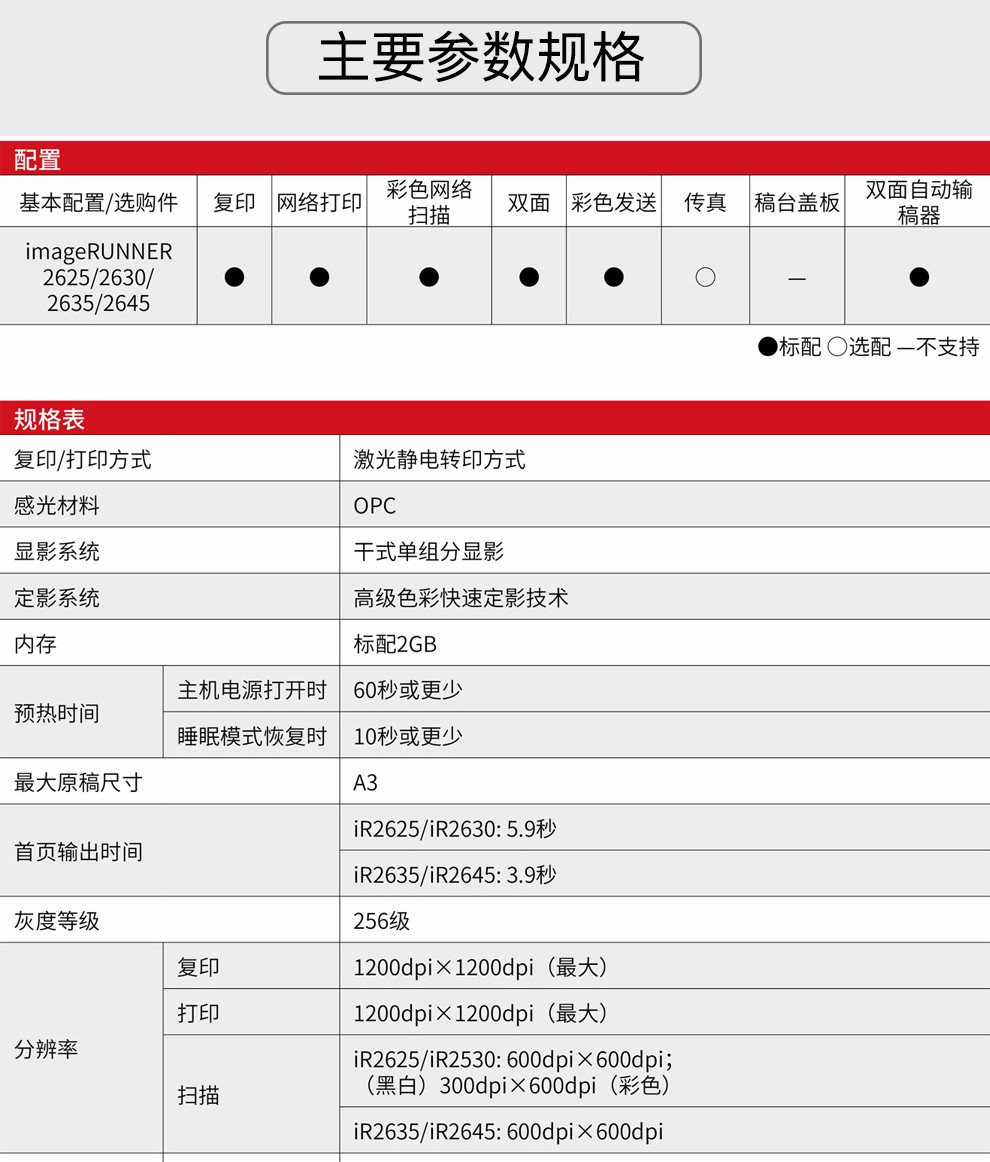Click the 双面自动输稿器 column header
Viewport: 990px width, 1162px height.
point(919,202)
